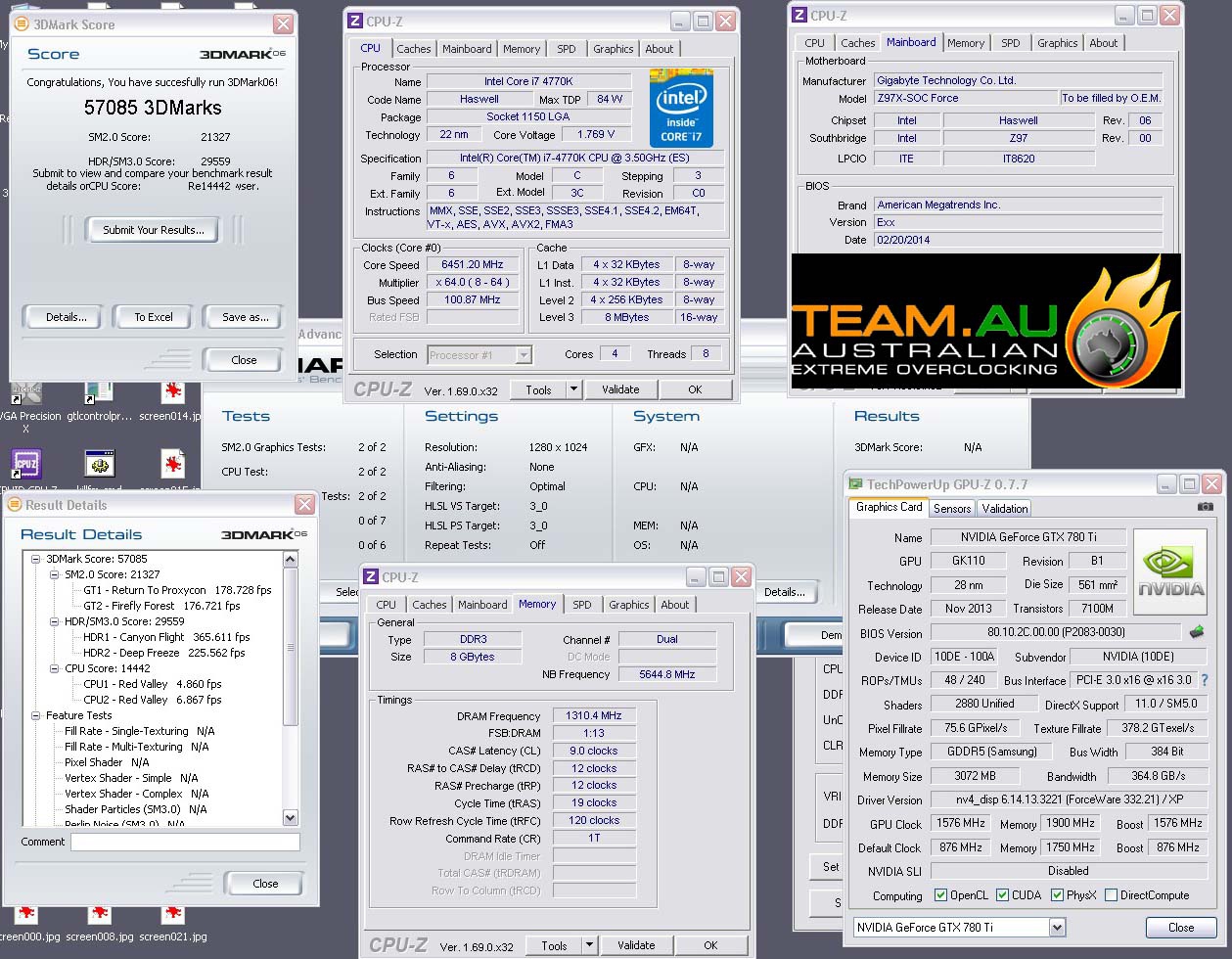Screen dimensions: 1232x959
Task: Click the Intel Core i7 logo badge
Action: [x=681, y=108]
